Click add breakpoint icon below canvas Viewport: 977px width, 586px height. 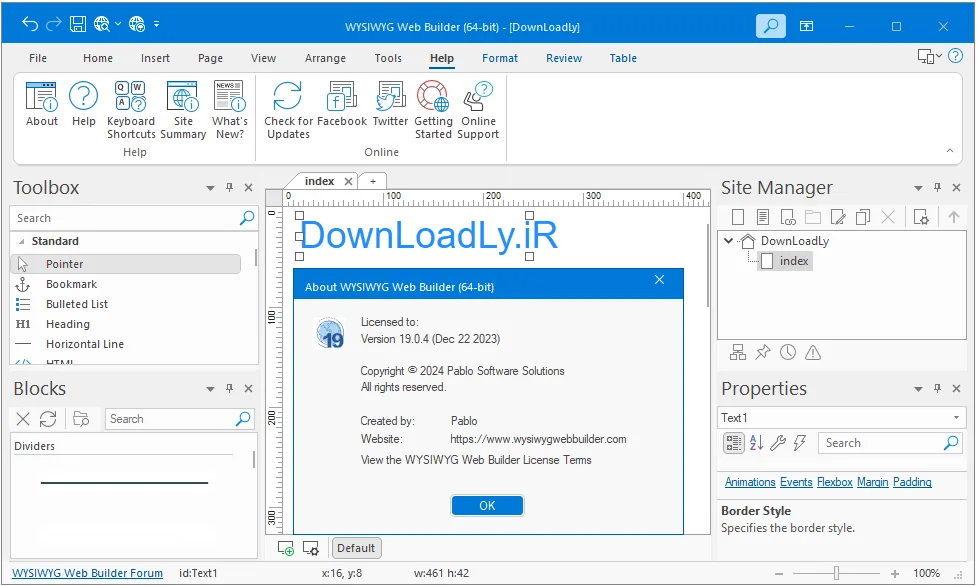(x=285, y=548)
